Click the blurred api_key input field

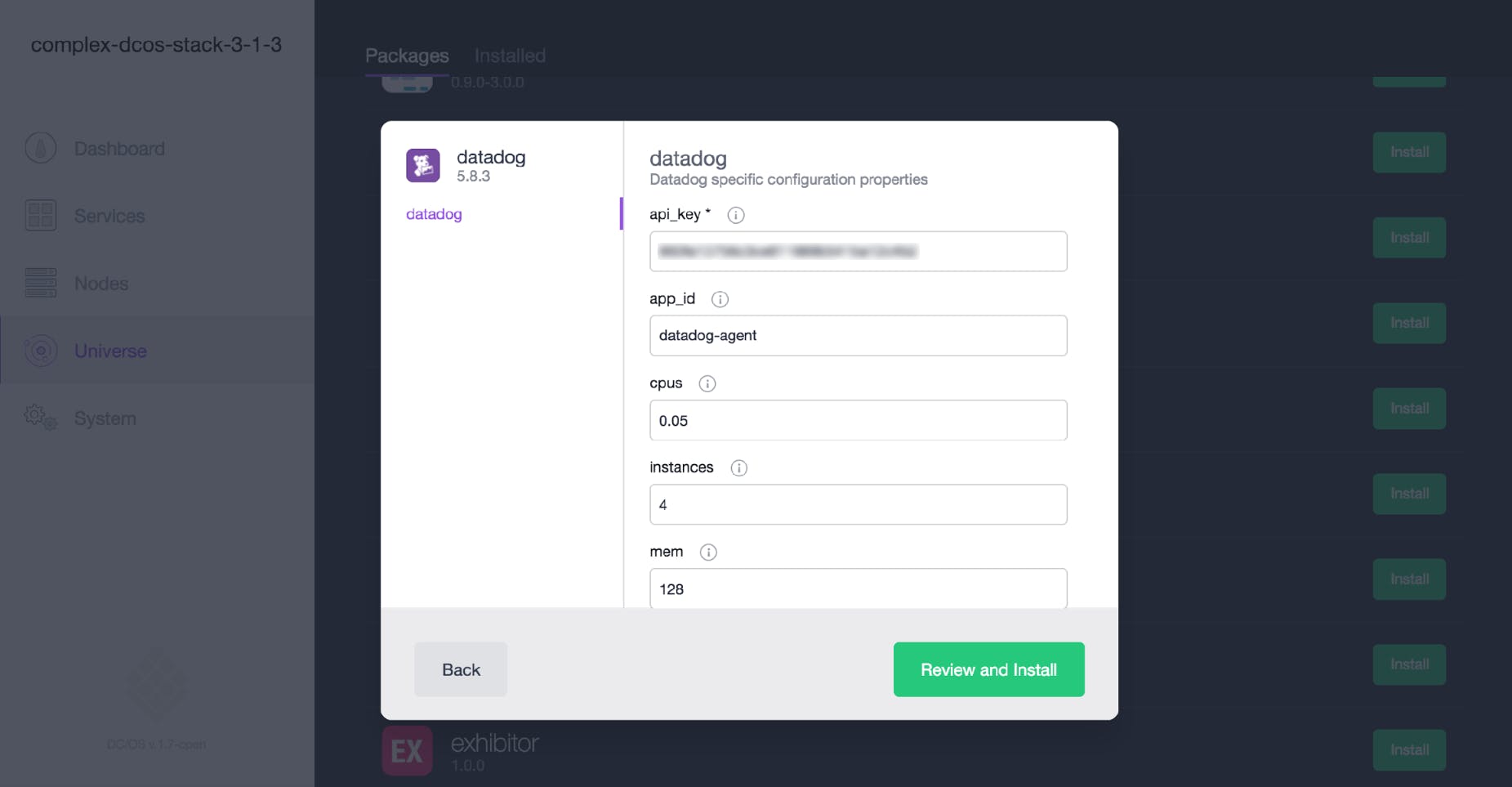pyautogui.click(x=858, y=251)
